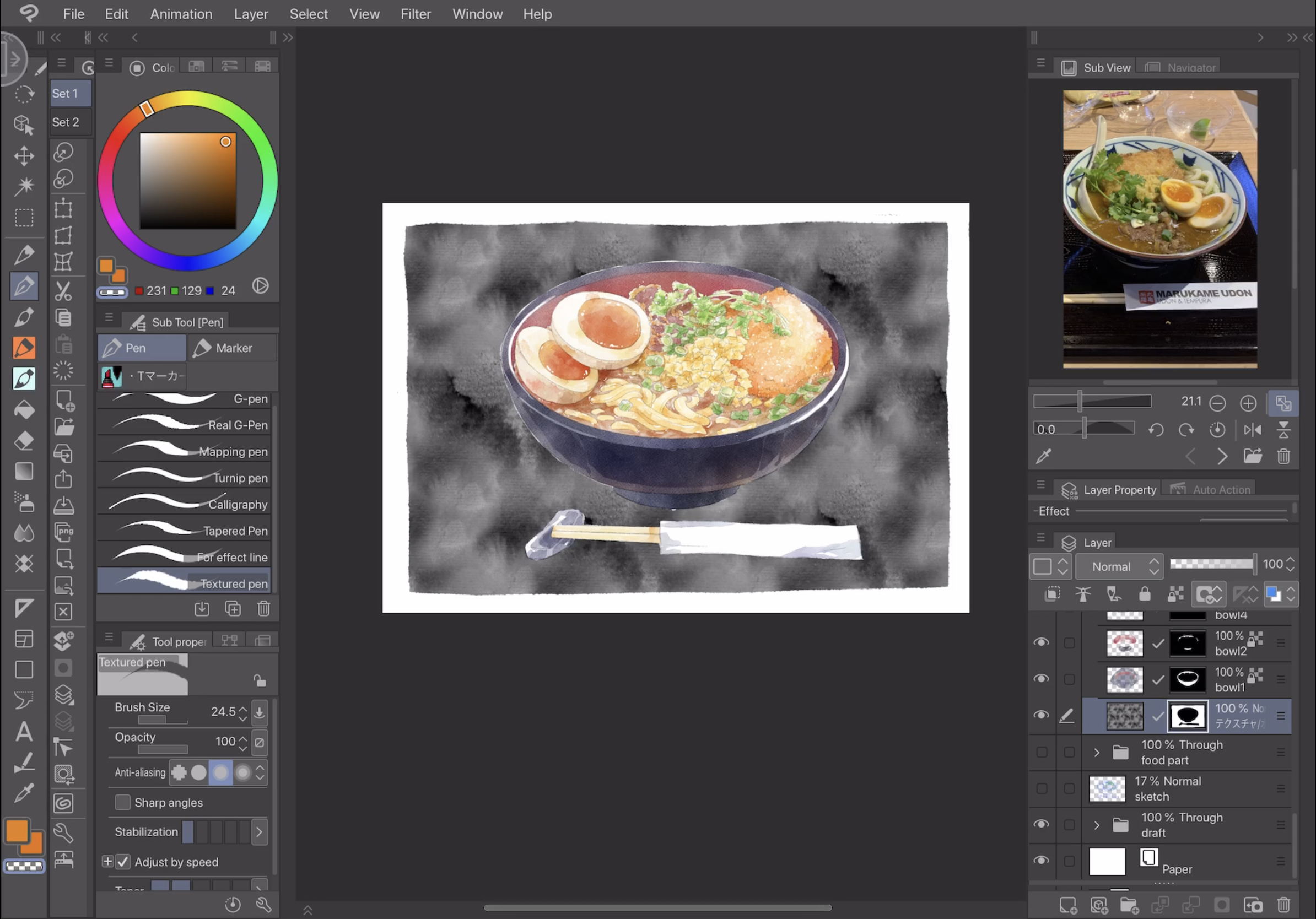Image resolution: width=1316 pixels, height=919 pixels.
Task: Hide the bowl1 layer visibility
Action: (1042, 679)
